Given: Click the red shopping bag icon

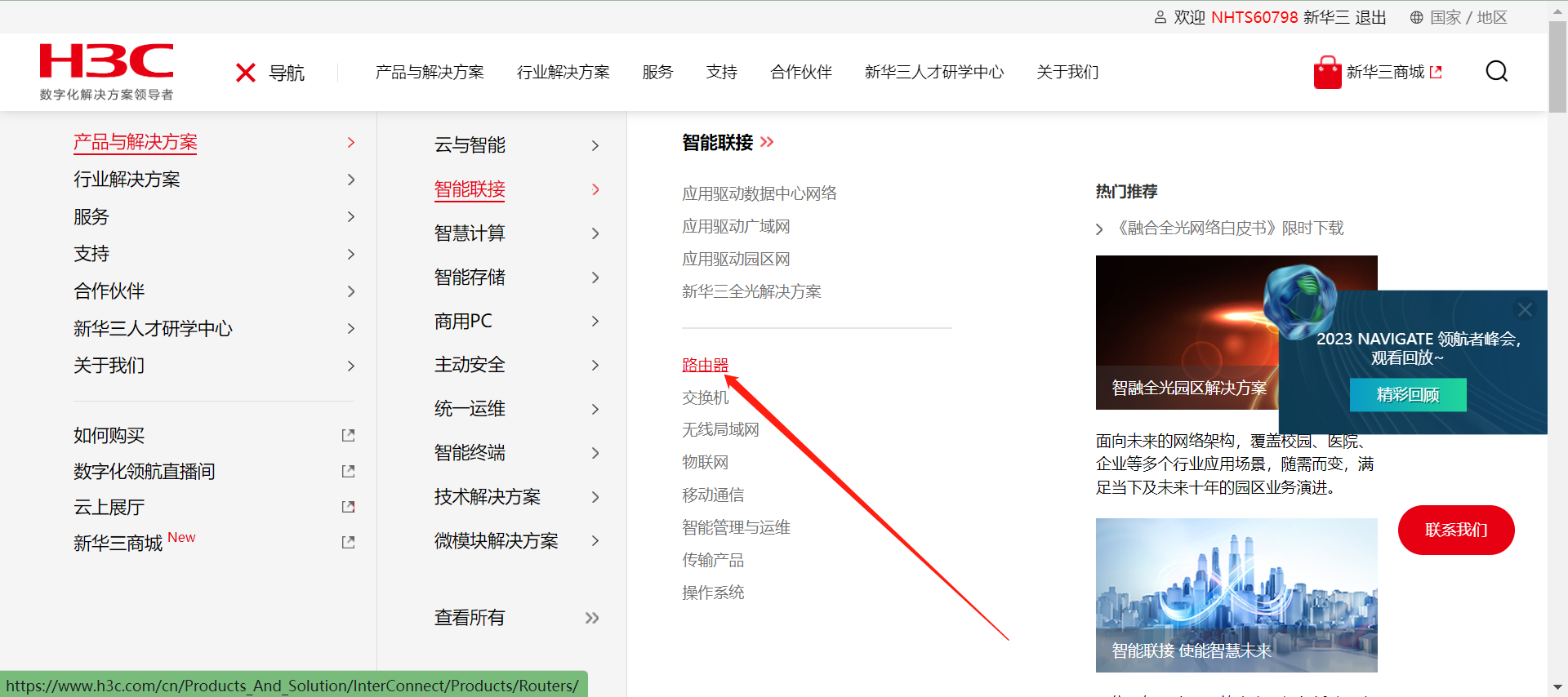Looking at the screenshot, I should pos(1327,72).
